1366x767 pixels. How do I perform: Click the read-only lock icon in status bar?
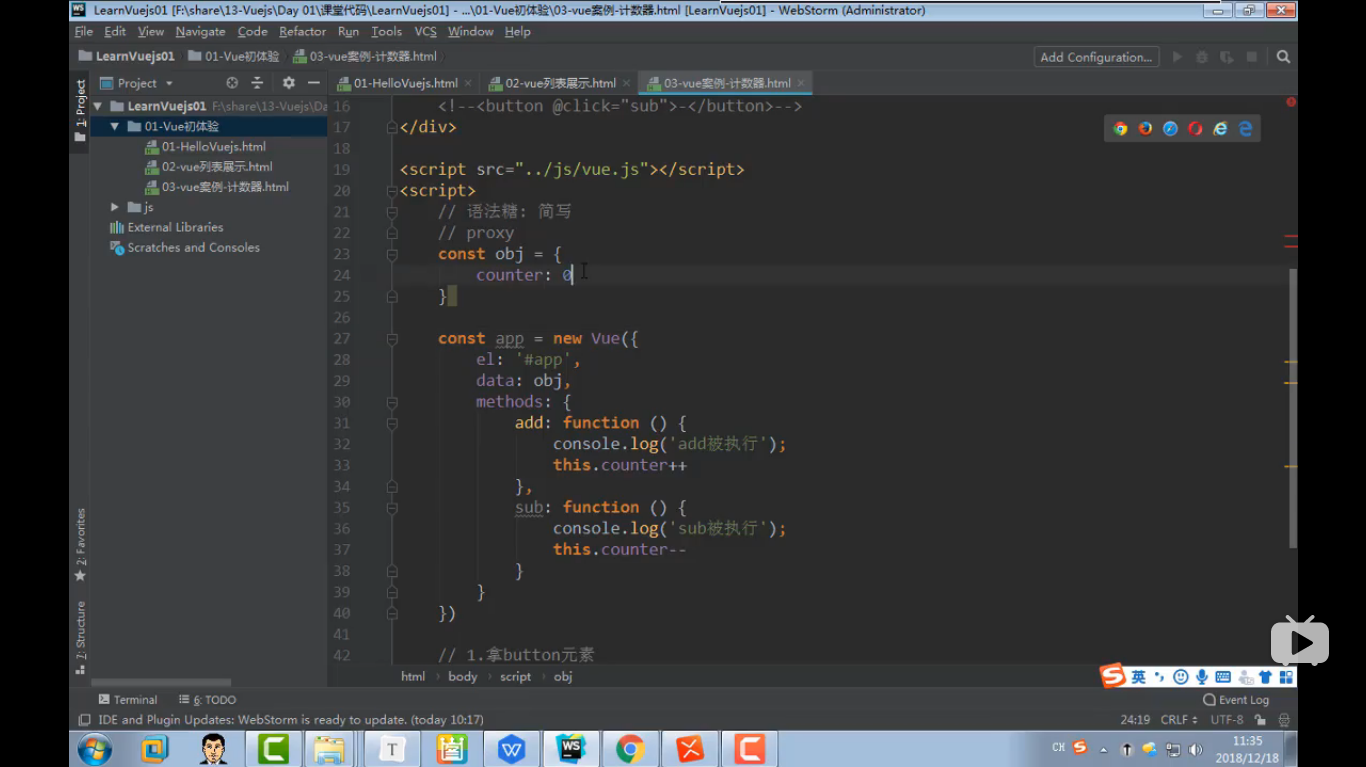pos(1261,720)
